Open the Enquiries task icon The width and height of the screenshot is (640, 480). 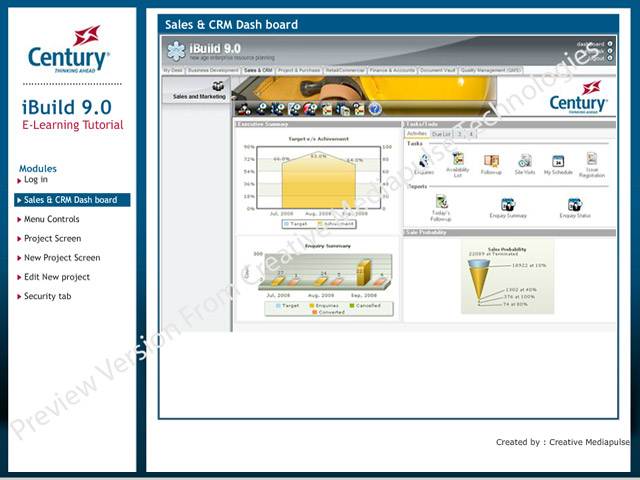pyautogui.click(x=424, y=160)
